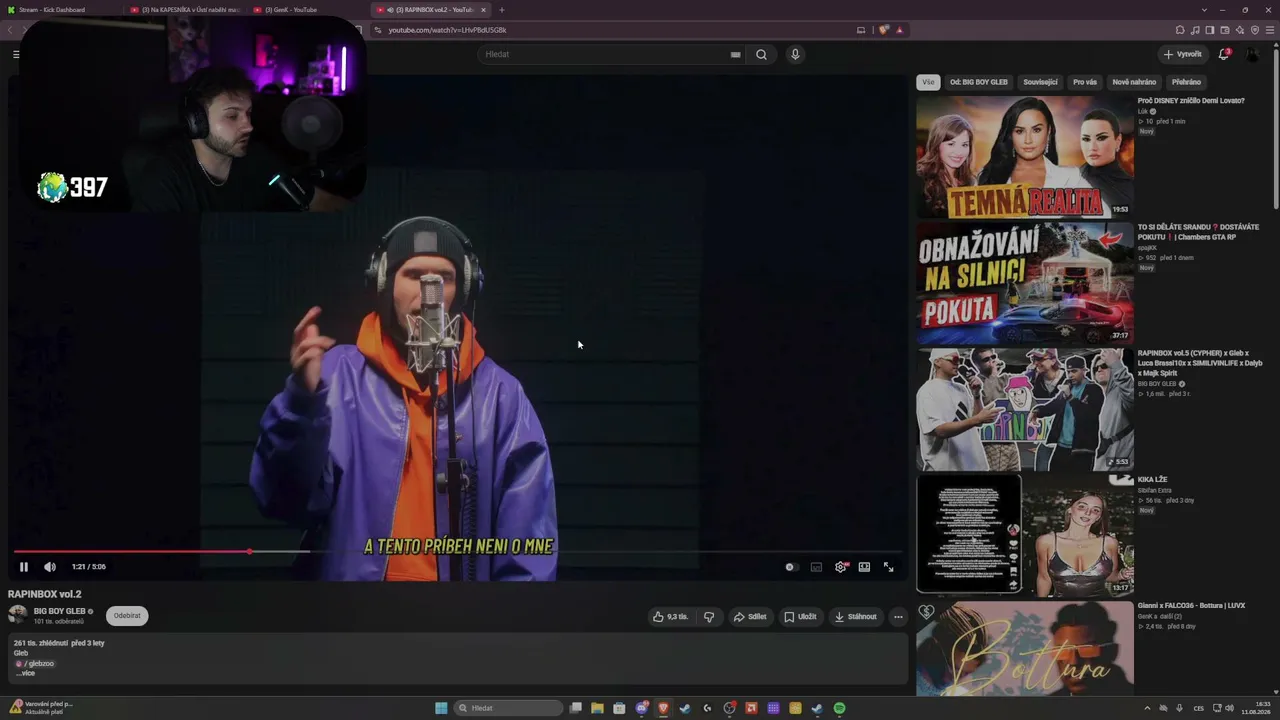
Task: Open the Brave Shields icon
Action: coord(883,30)
